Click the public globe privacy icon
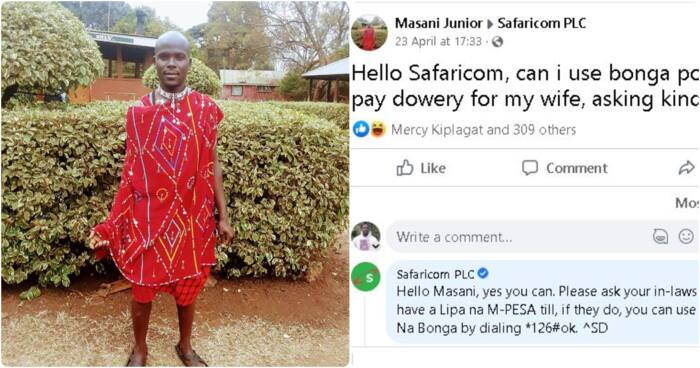700x368 pixels. (497, 42)
